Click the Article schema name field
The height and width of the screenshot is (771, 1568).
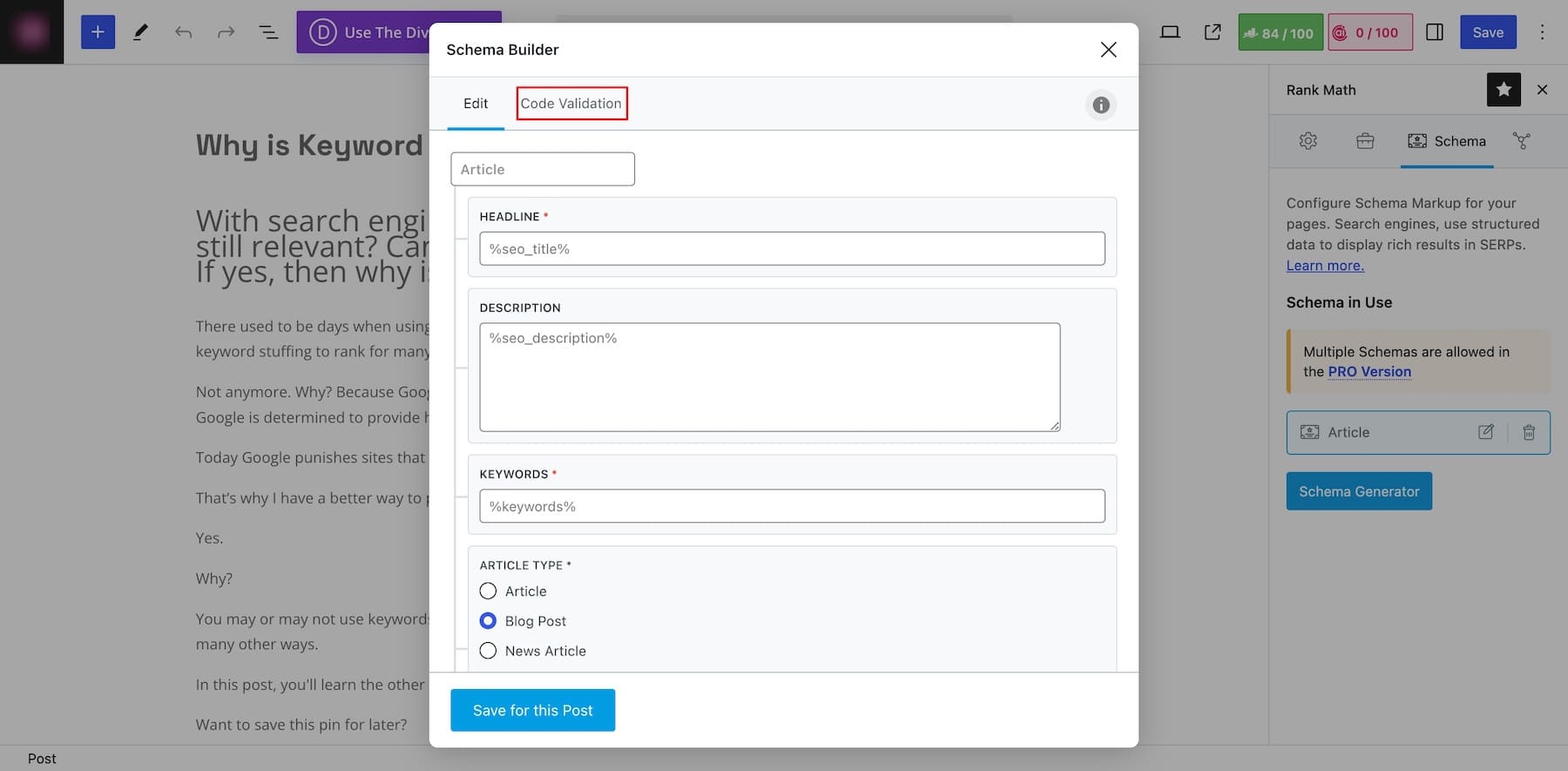(x=543, y=169)
